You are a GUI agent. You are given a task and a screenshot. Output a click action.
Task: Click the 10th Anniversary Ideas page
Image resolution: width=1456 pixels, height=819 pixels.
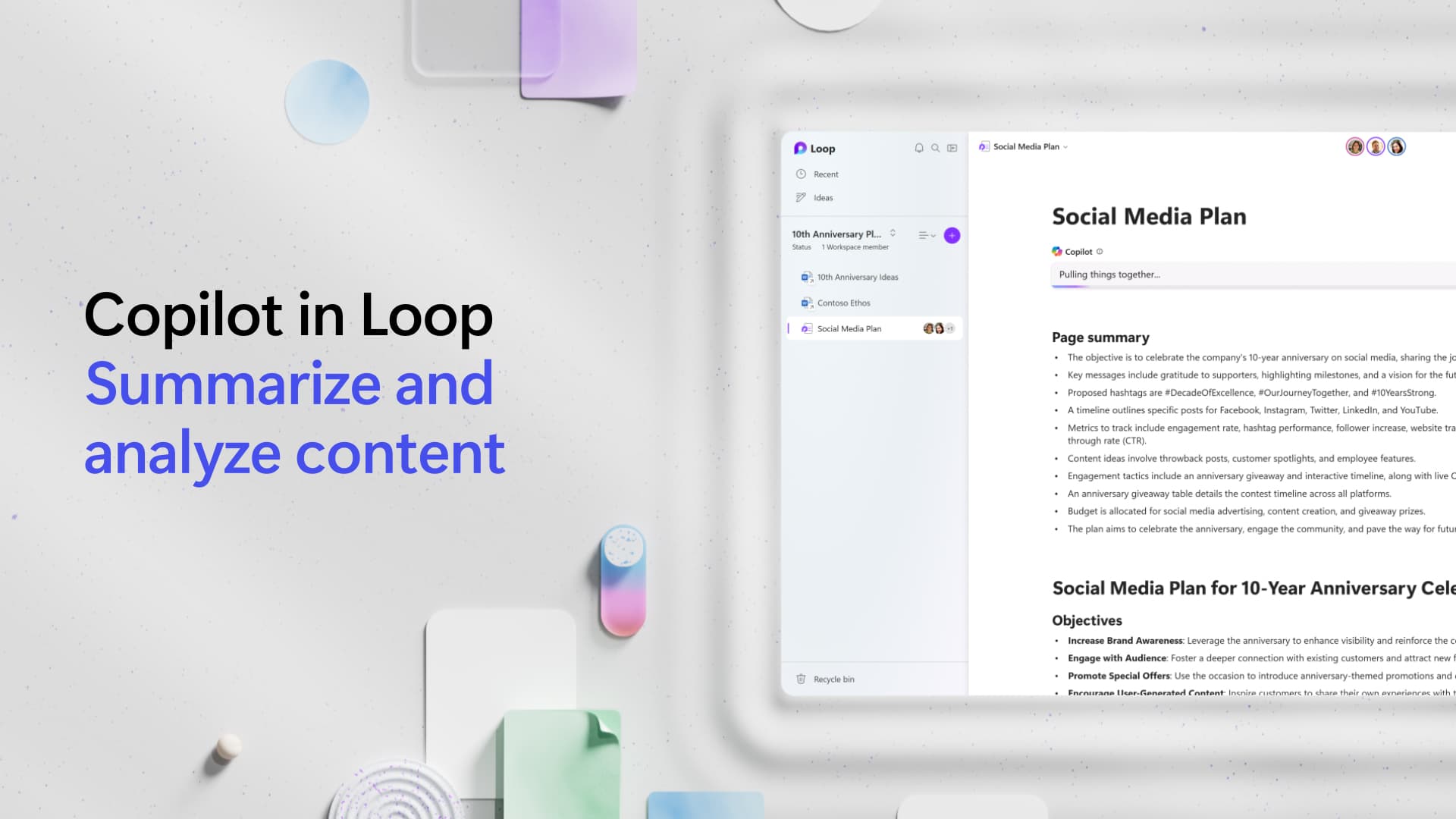coord(857,276)
